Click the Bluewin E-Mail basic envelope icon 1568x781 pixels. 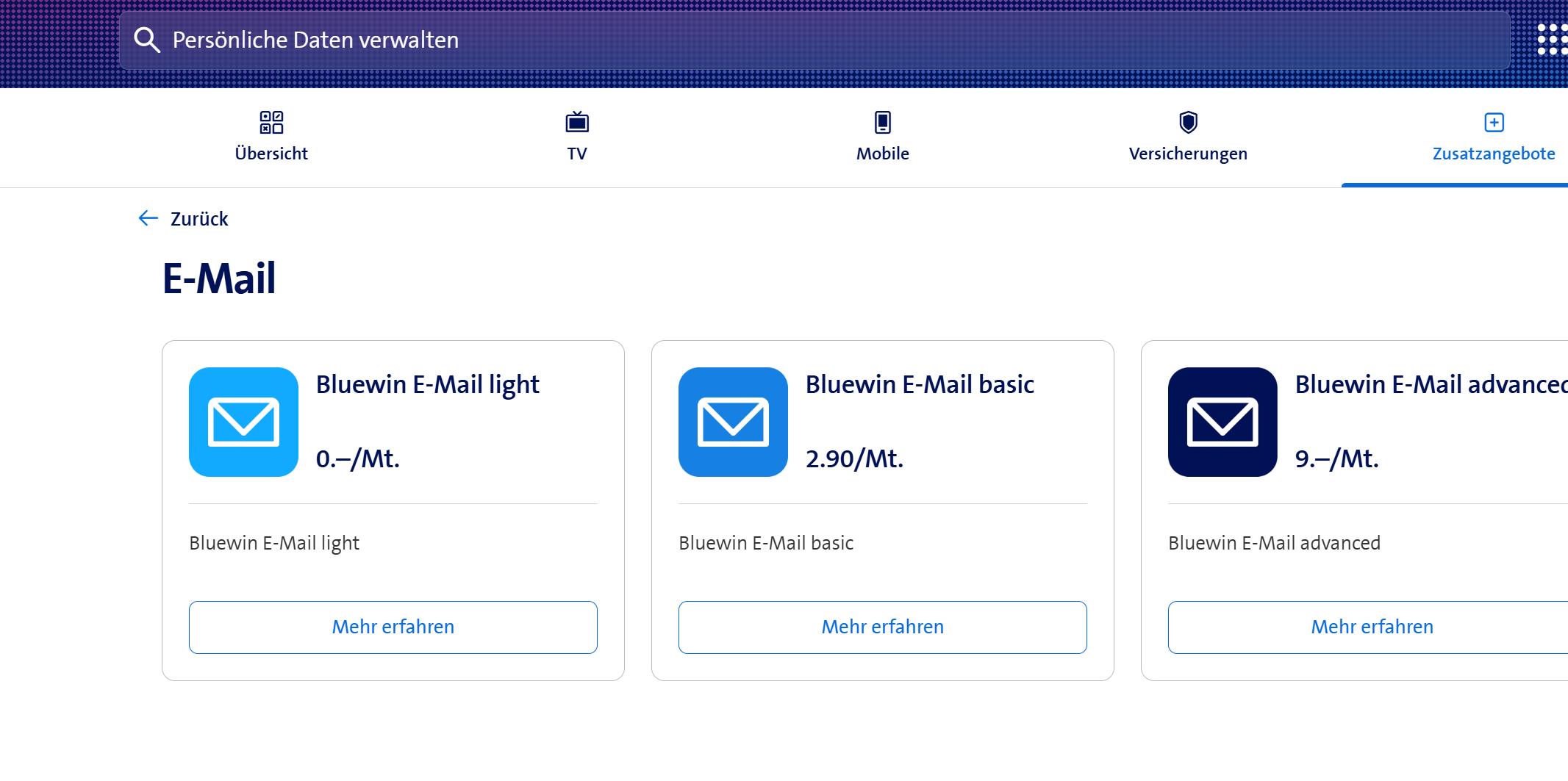733,422
